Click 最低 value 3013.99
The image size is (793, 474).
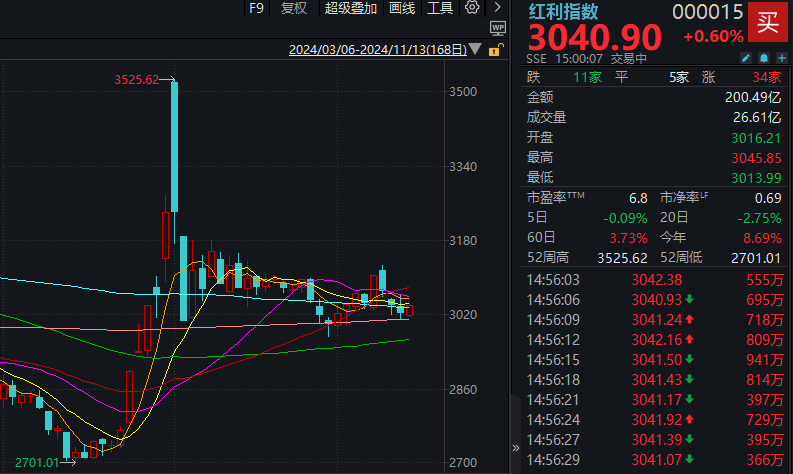click(756, 178)
